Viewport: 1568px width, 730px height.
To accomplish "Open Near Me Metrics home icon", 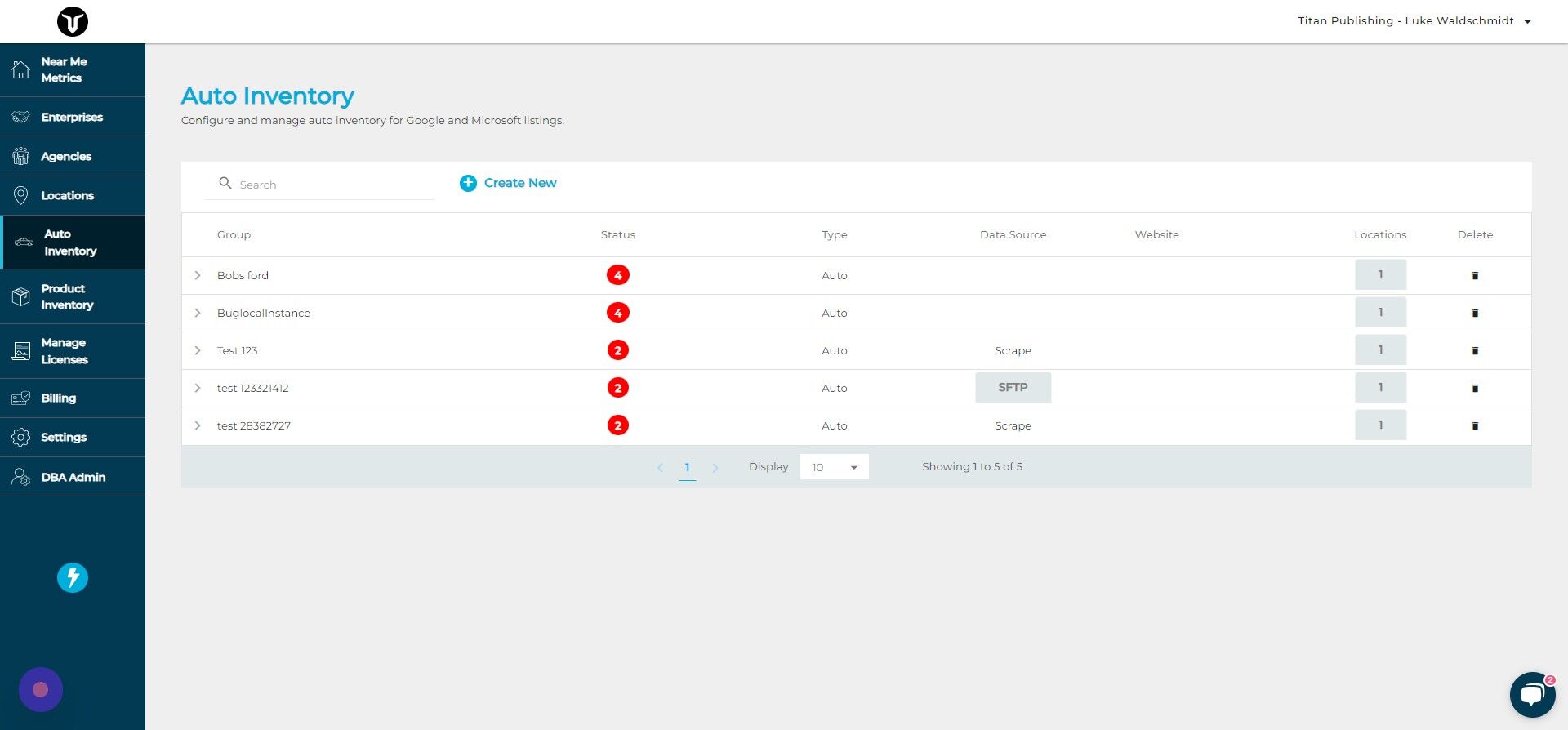I will (20, 69).
